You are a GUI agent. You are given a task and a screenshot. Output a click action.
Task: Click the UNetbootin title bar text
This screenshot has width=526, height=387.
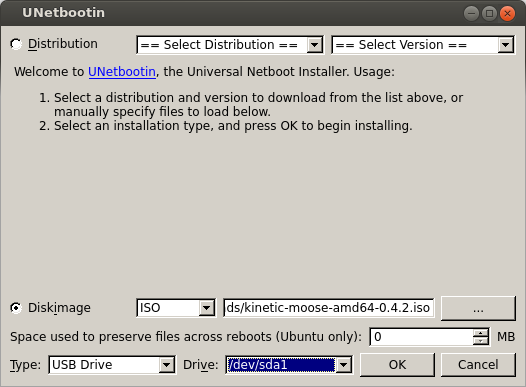pos(63,13)
